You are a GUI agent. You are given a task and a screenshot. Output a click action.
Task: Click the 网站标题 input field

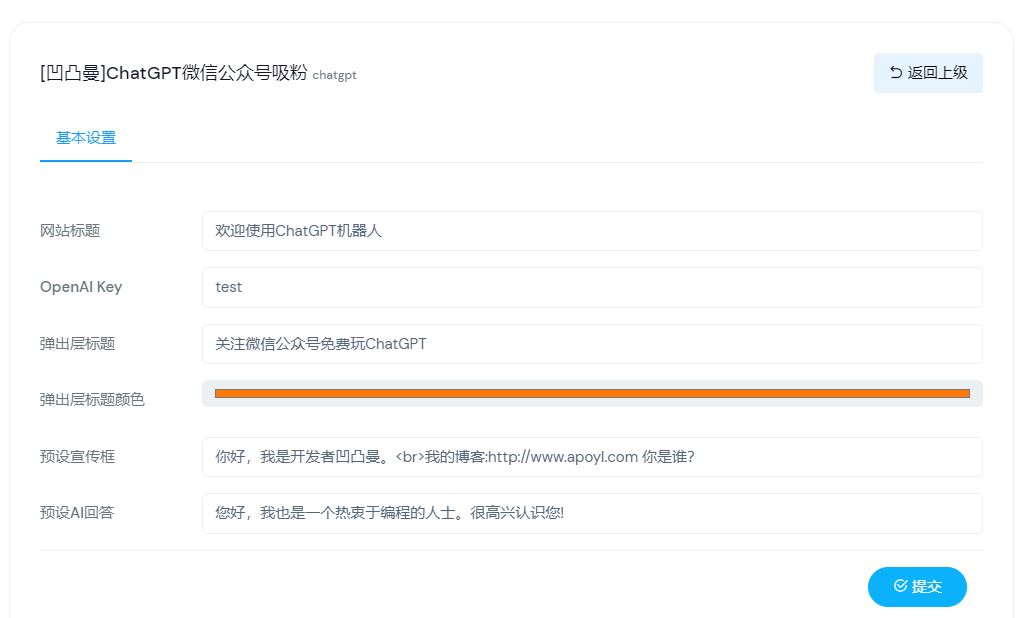coord(590,230)
